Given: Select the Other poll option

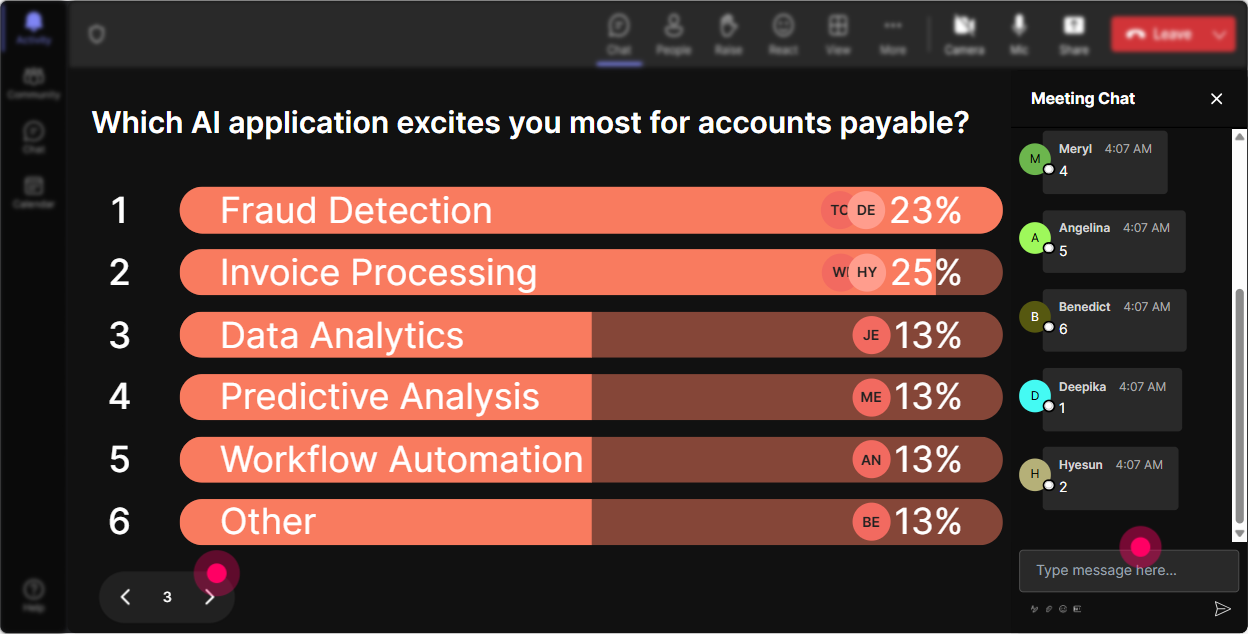Looking at the screenshot, I should pyautogui.click(x=591, y=522).
